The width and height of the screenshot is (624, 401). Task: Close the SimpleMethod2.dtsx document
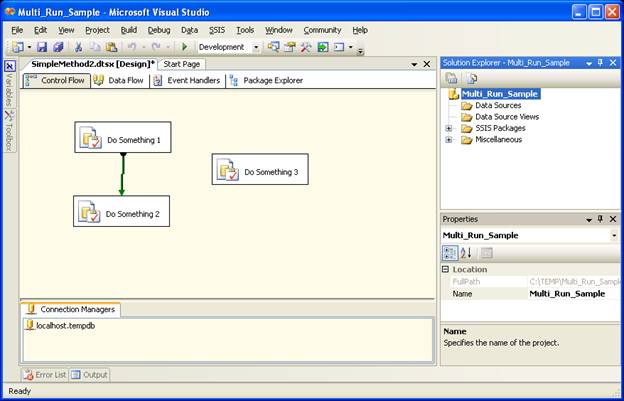click(427, 64)
